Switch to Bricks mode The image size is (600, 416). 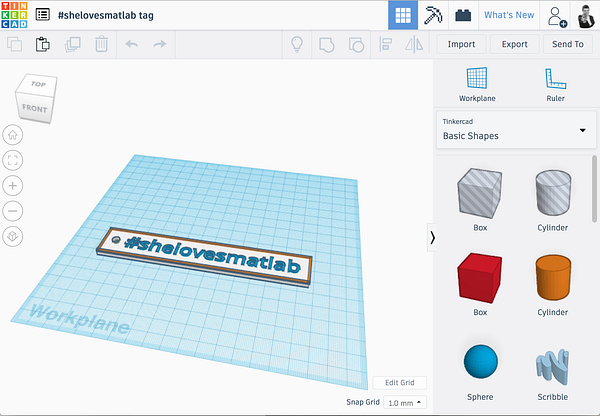click(x=463, y=15)
